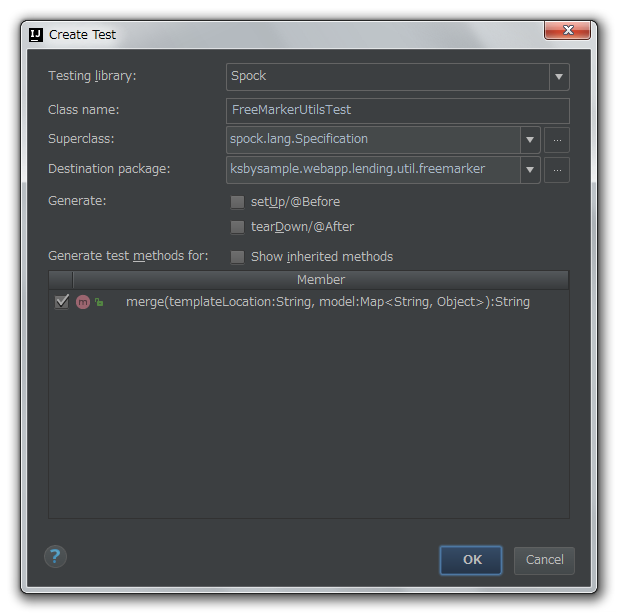618x614 pixels.
Task: Open the Testing library dropdown arrow
Action: [559, 76]
